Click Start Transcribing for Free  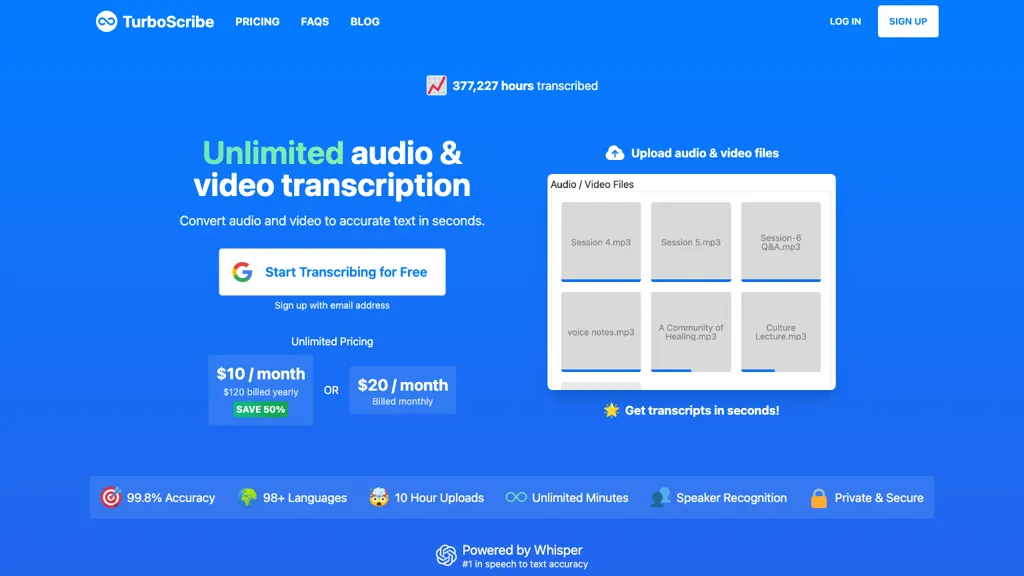(x=332, y=271)
